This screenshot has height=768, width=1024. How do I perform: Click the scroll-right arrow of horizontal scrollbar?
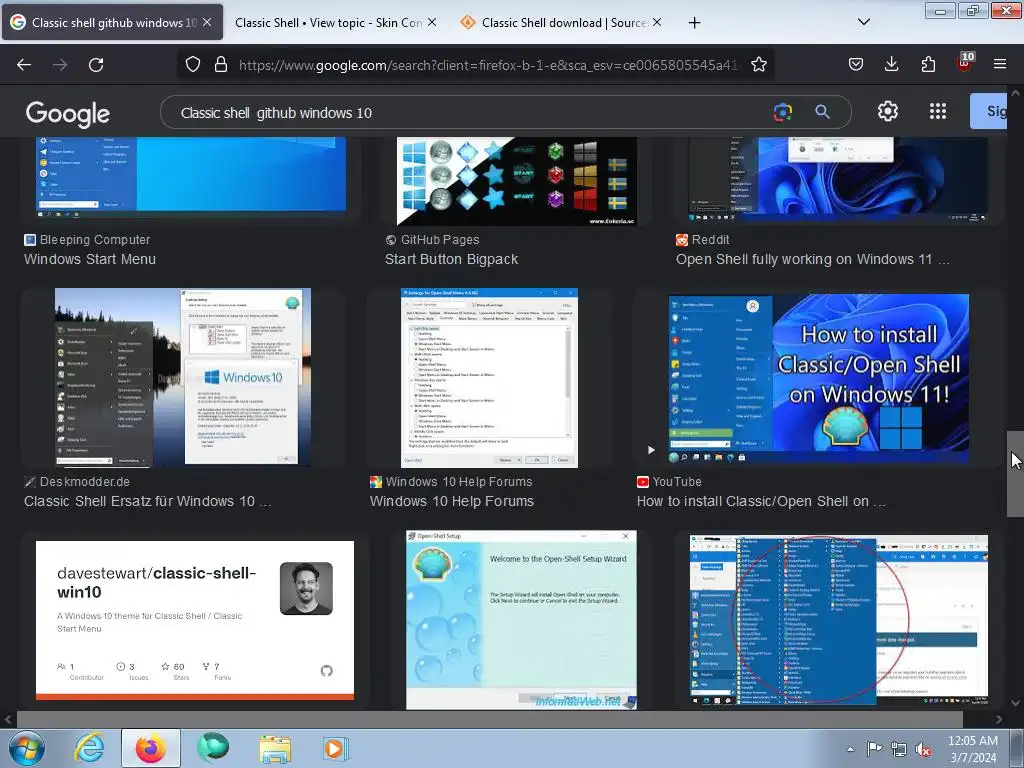(999, 719)
